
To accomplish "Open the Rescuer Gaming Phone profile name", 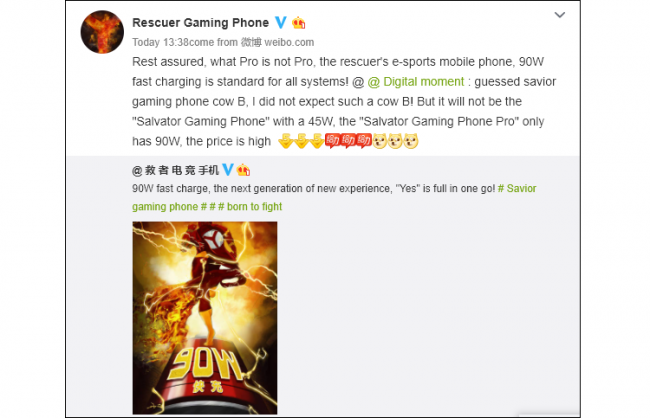I will [x=201, y=23].
